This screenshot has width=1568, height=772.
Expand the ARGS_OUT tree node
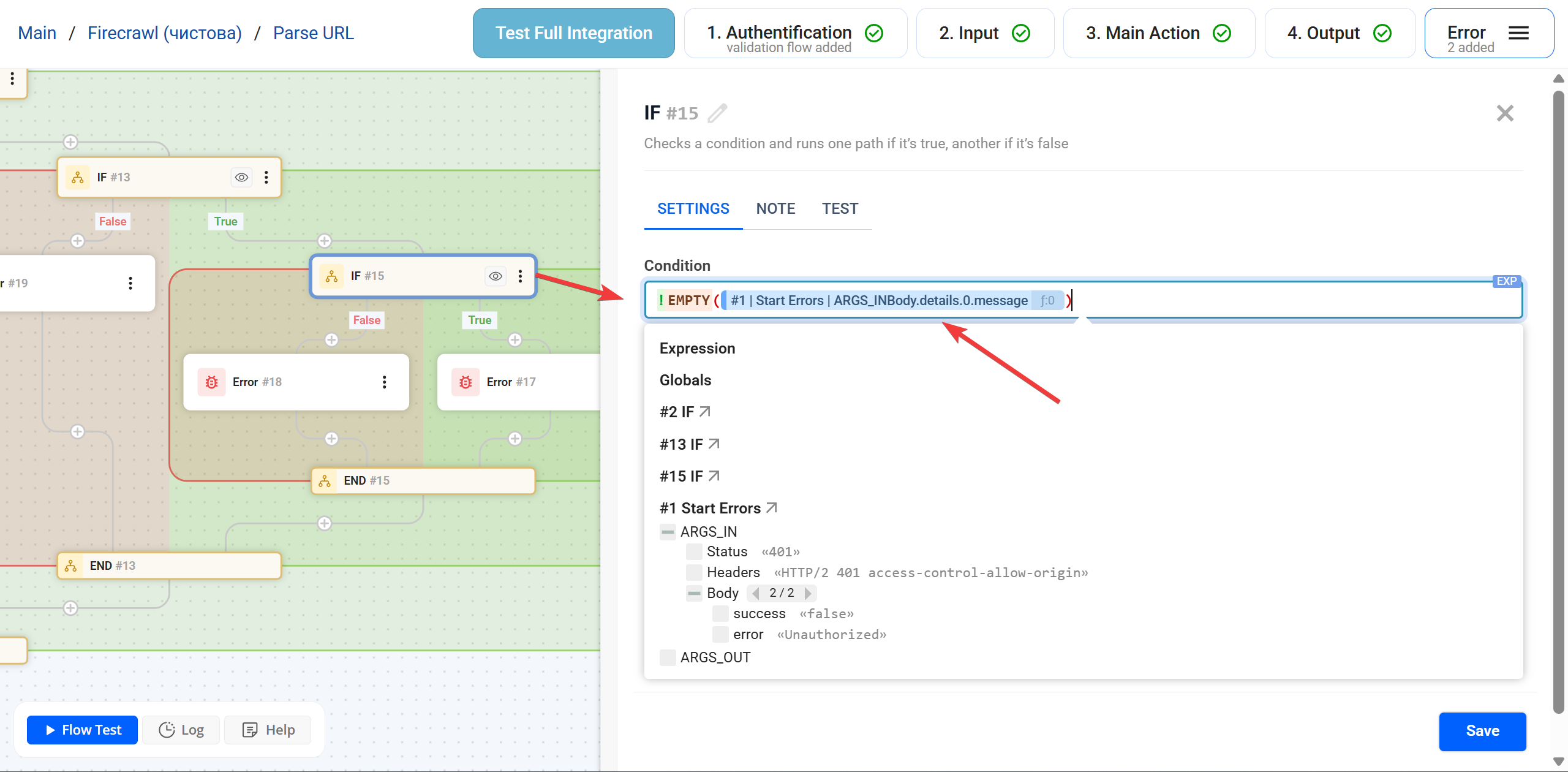coord(668,657)
